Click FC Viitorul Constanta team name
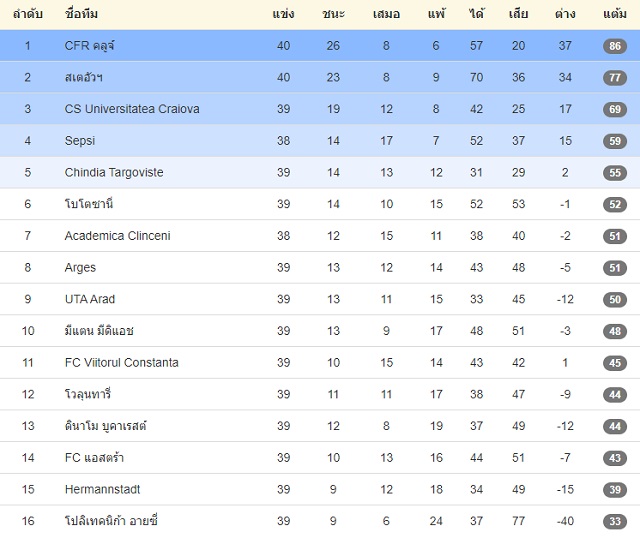The height and width of the screenshot is (544, 640). [122, 362]
